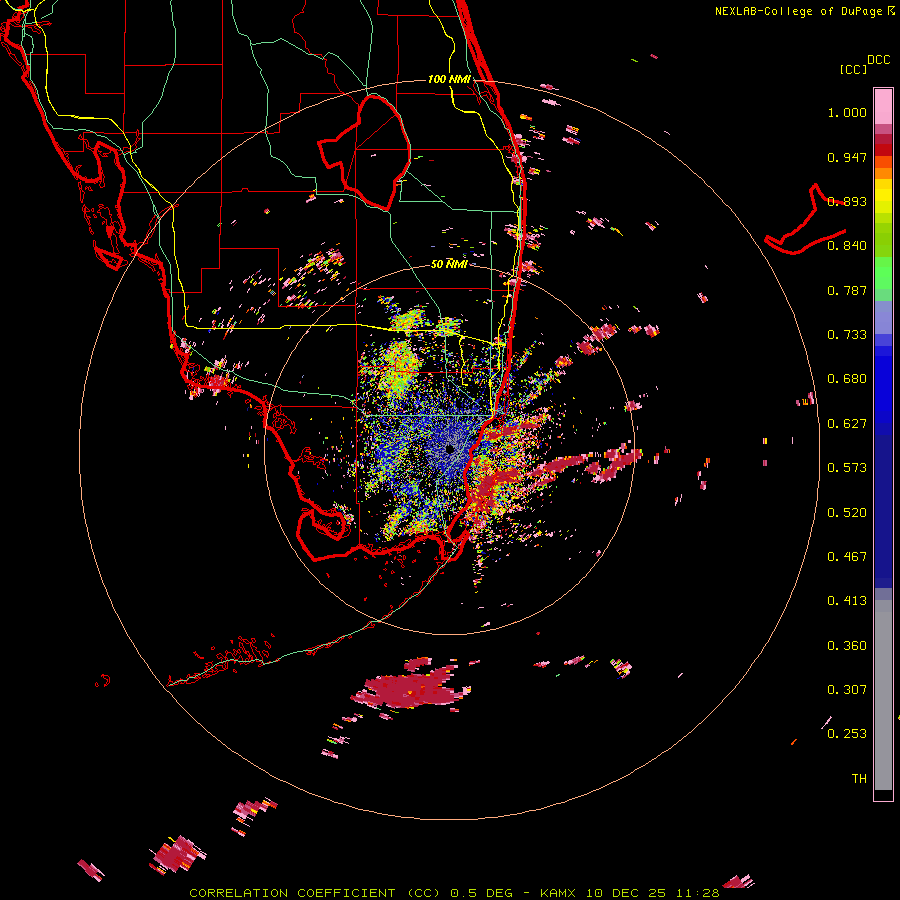Click the DCC product label above scale
This screenshot has width=900, height=900.
(879, 60)
